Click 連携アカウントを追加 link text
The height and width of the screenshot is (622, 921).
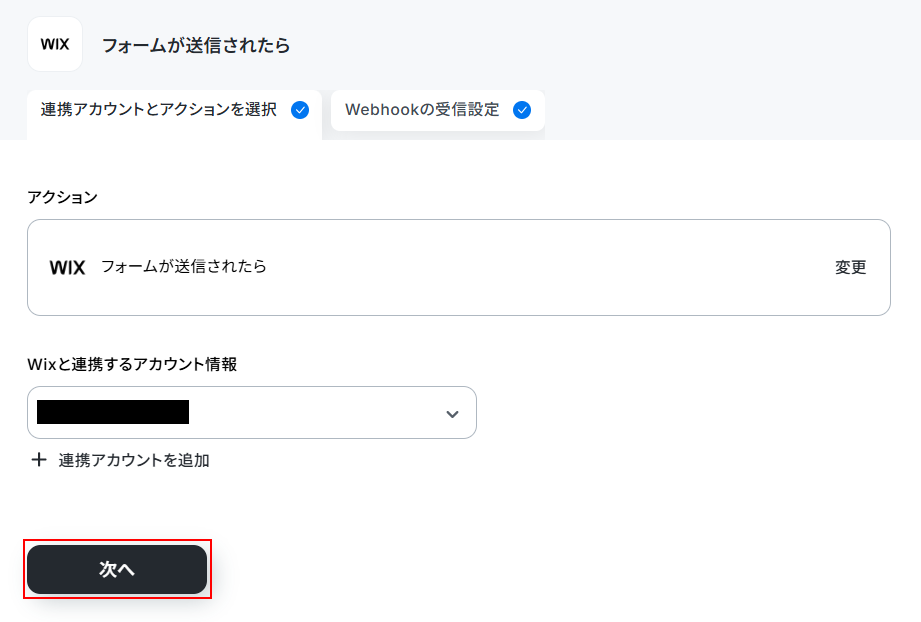coord(134,460)
